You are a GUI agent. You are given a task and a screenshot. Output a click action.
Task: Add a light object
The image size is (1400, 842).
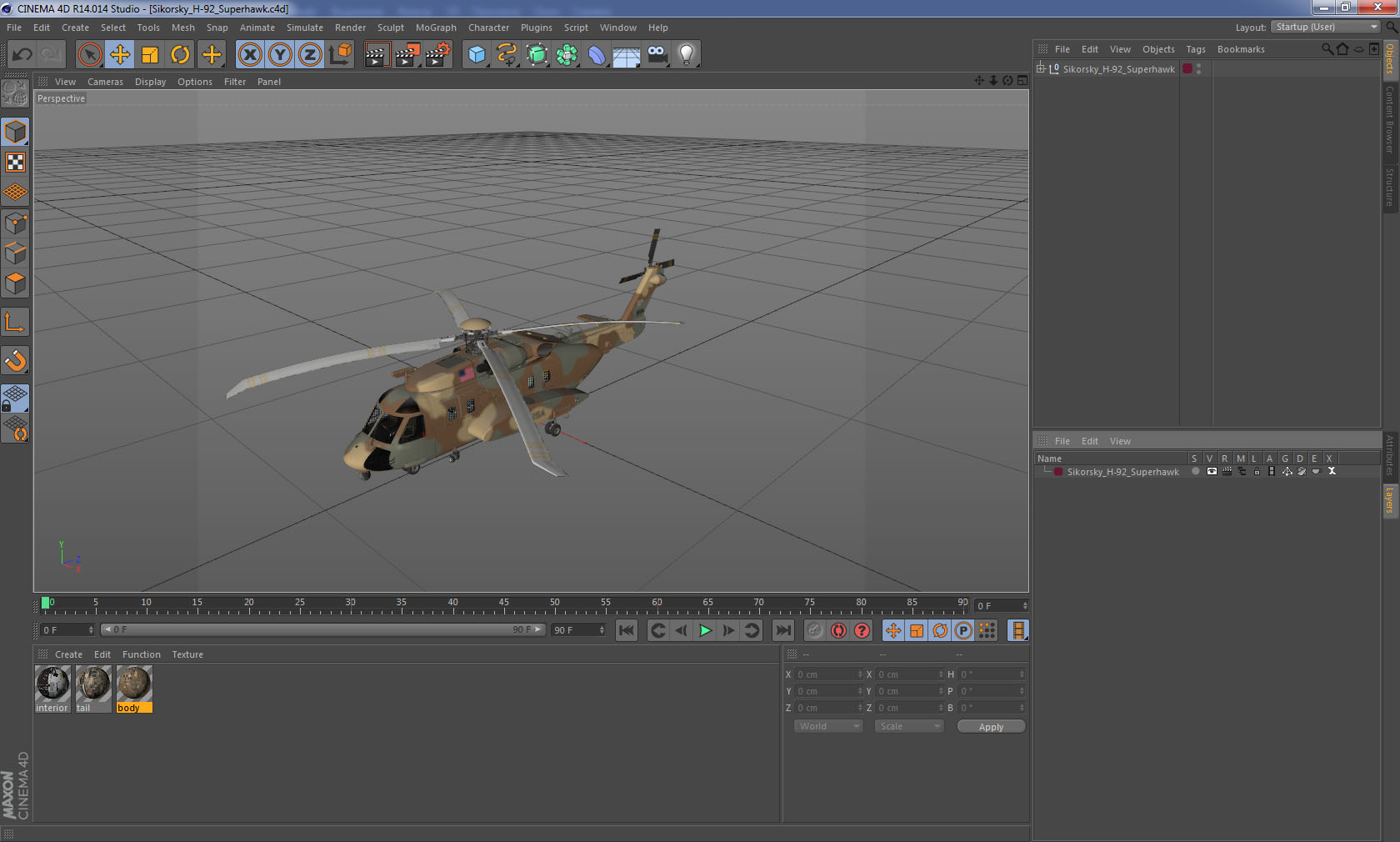pyautogui.click(x=687, y=55)
